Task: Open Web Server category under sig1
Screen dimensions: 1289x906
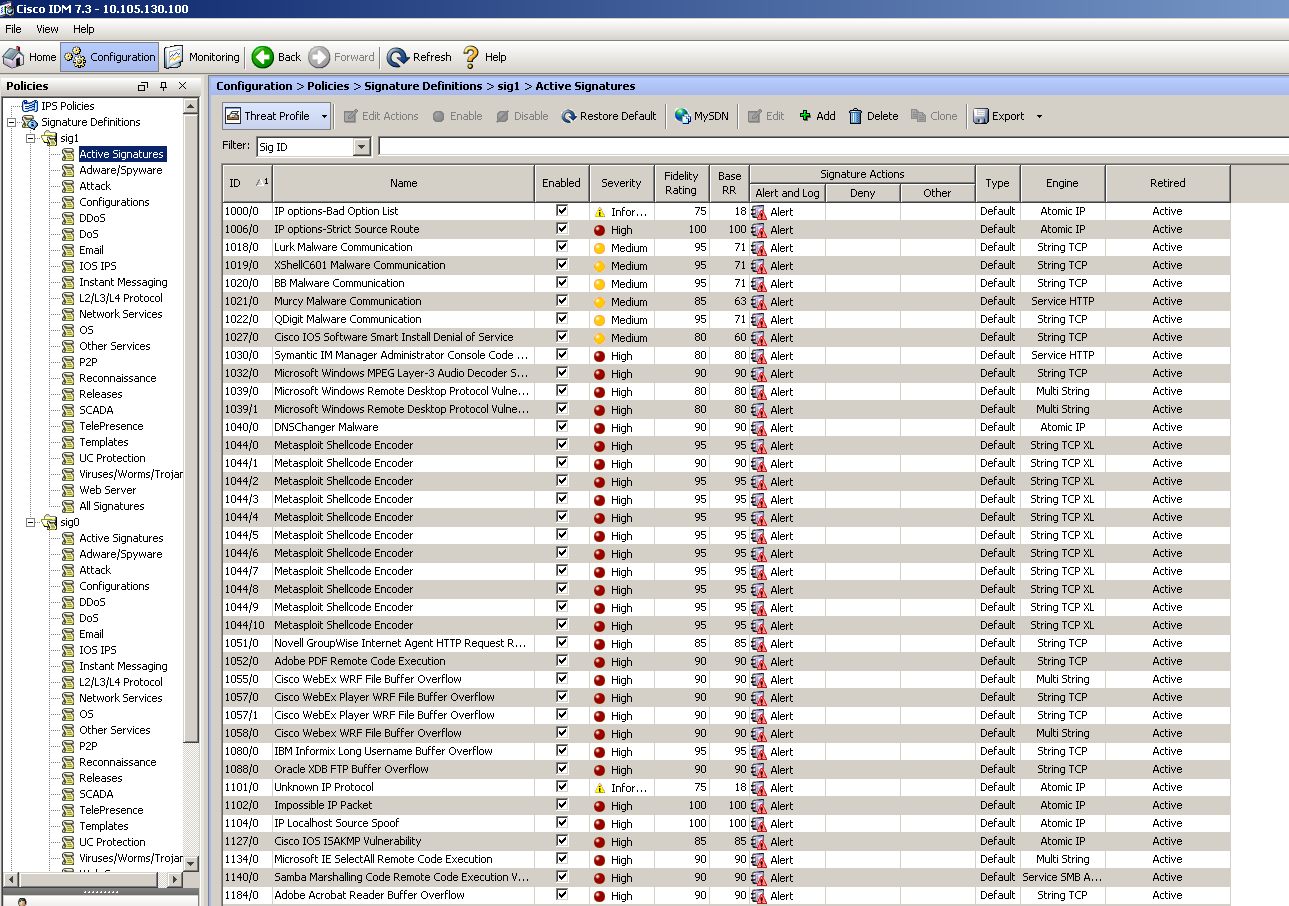Action: (x=107, y=490)
